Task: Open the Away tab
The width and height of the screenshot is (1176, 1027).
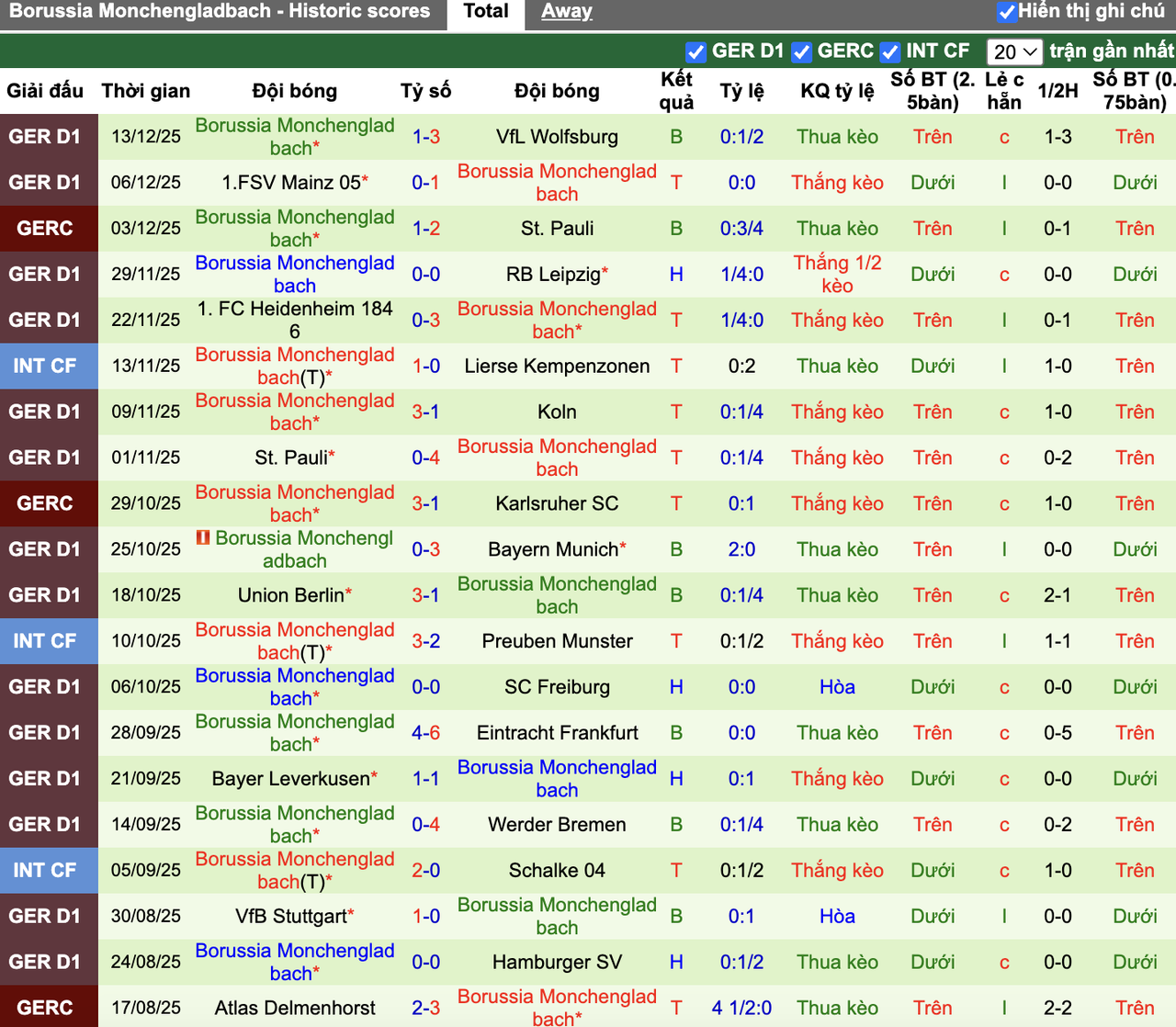Action: click(x=567, y=12)
